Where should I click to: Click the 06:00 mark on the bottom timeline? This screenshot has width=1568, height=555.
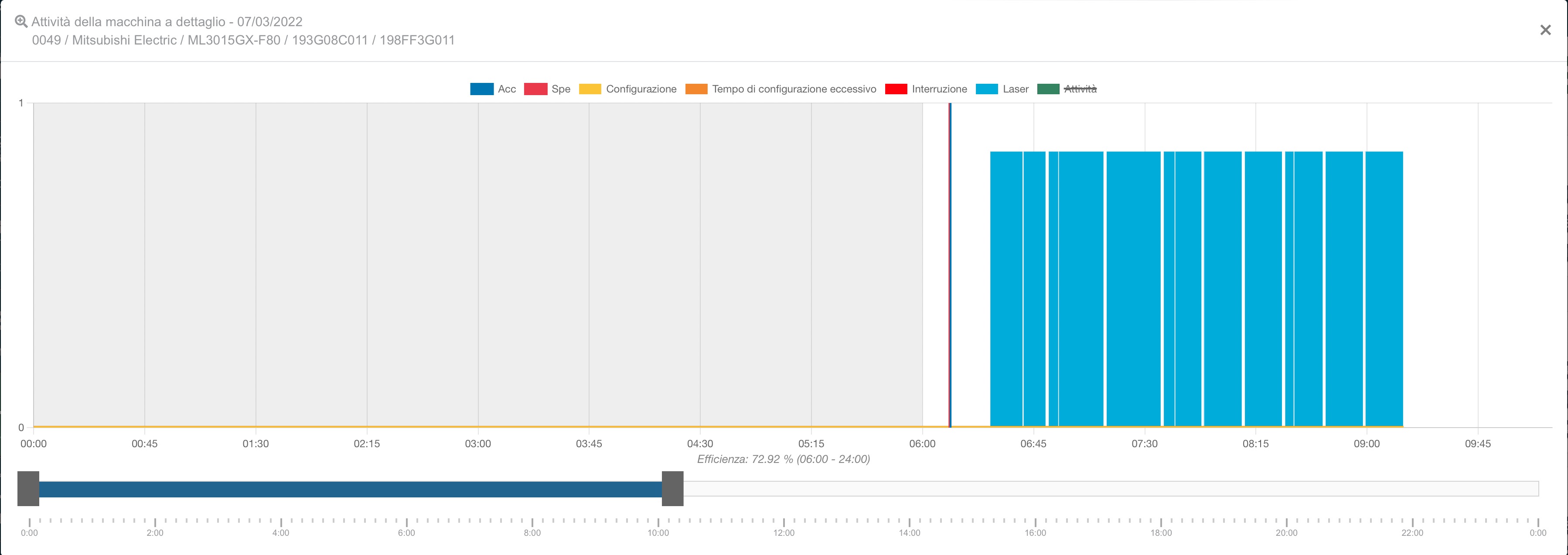(x=408, y=531)
